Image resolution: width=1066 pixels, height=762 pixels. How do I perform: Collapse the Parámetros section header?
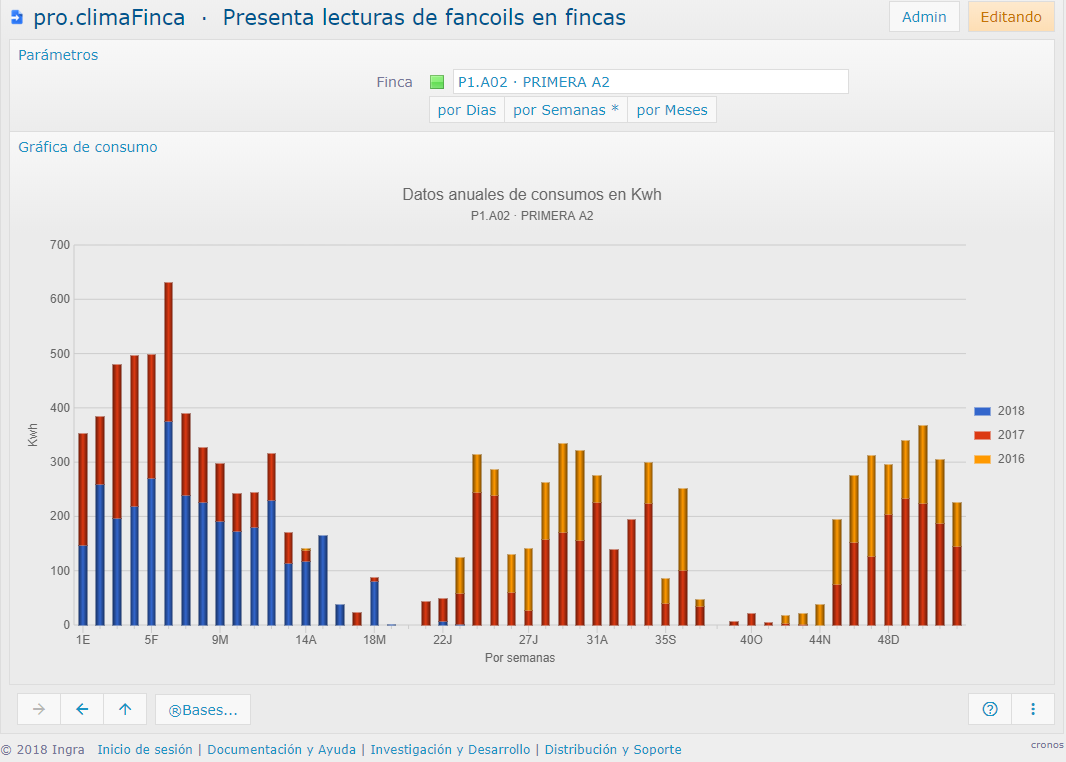pyautogui.click(x=58, y=55)
